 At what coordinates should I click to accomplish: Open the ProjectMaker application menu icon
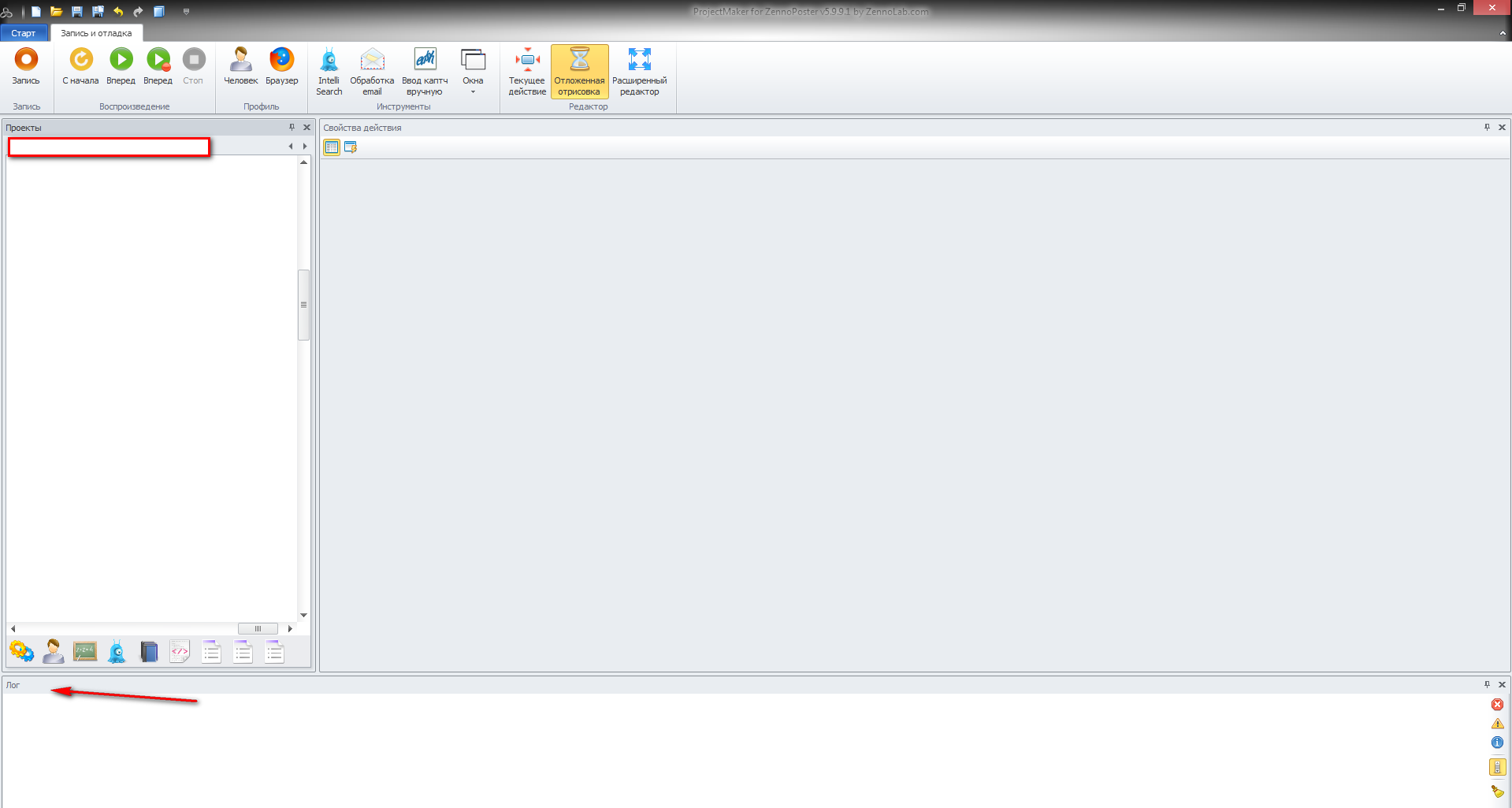click(7, 11)
